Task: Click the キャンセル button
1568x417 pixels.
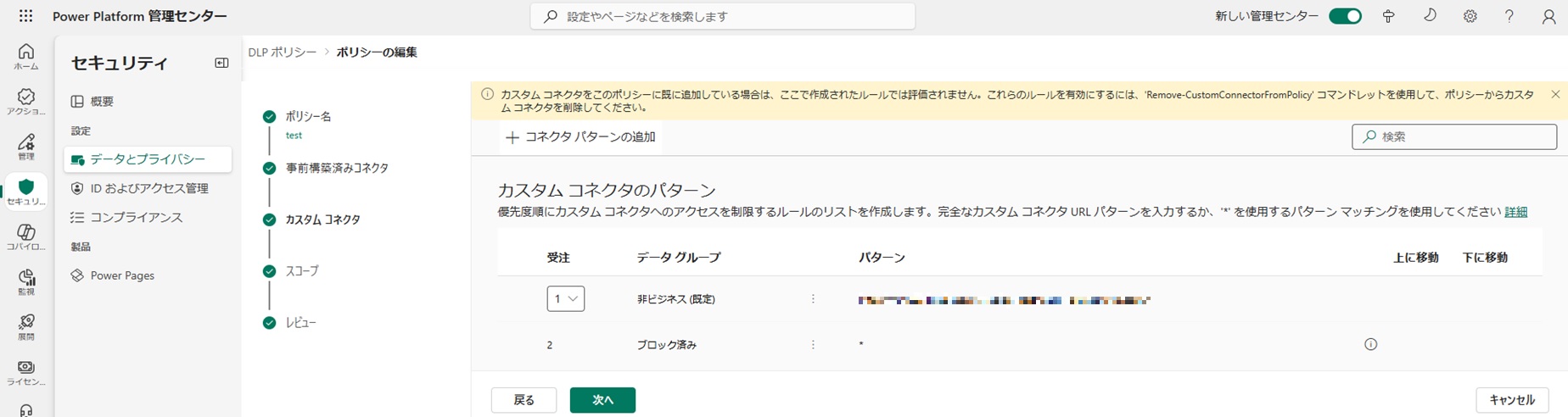Action: click(x=1512, y=400)
